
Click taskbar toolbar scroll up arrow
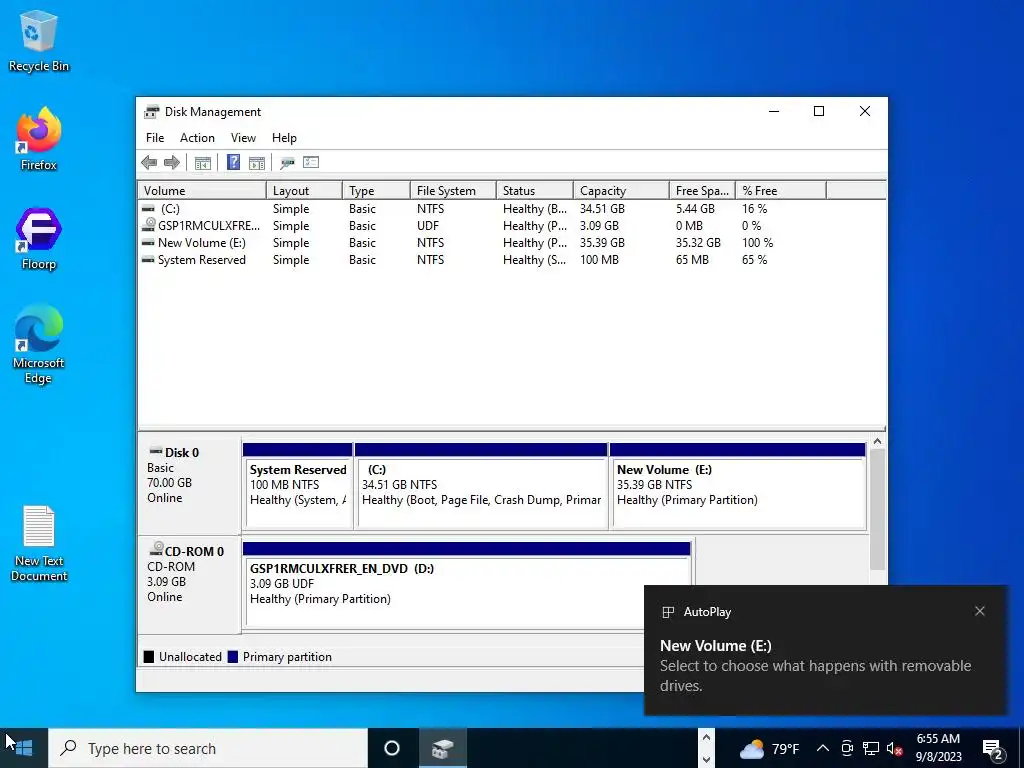click(x=706, y=738)
